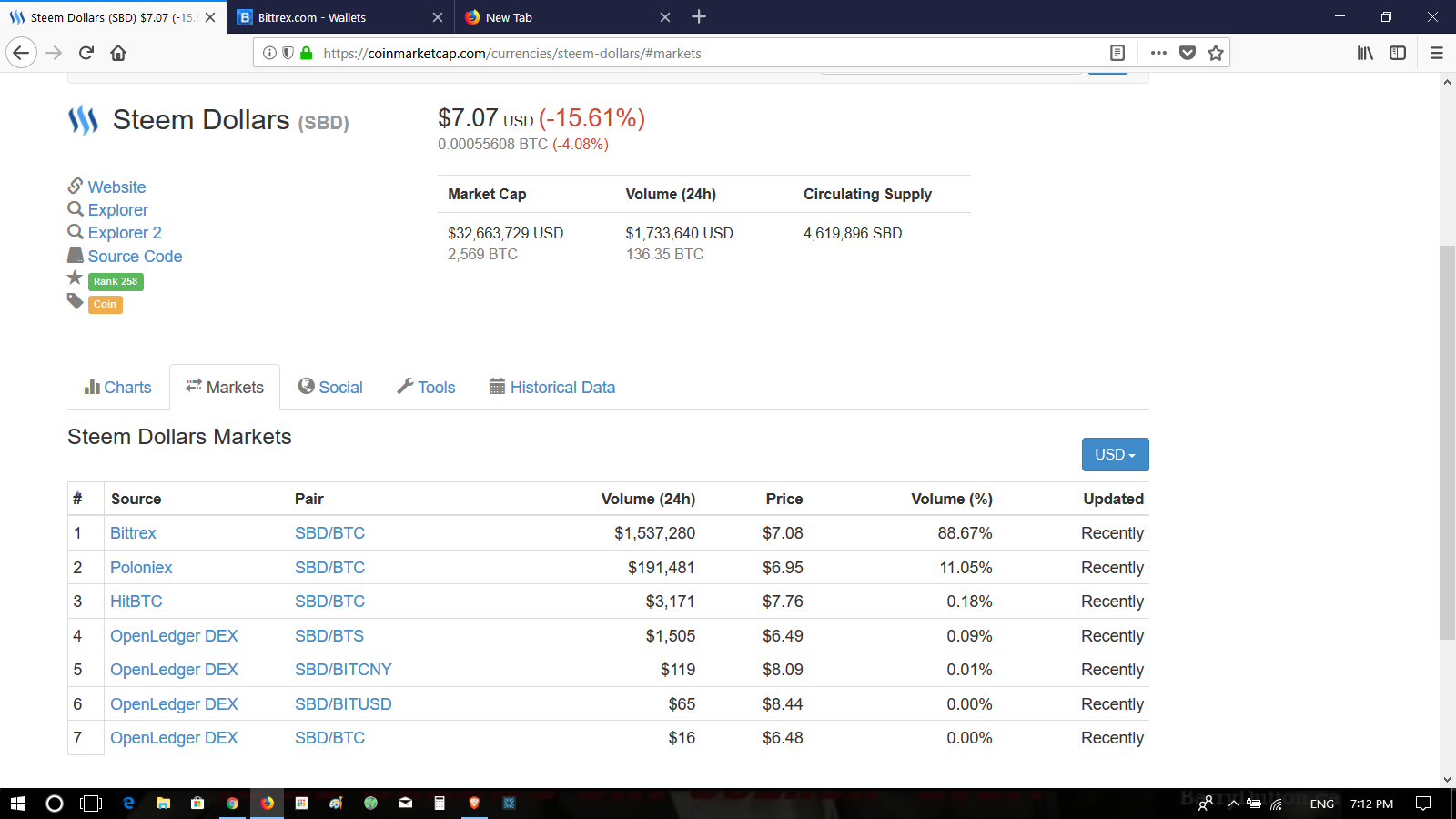Show site information for coinmarketcap.com

coord(269,53)
